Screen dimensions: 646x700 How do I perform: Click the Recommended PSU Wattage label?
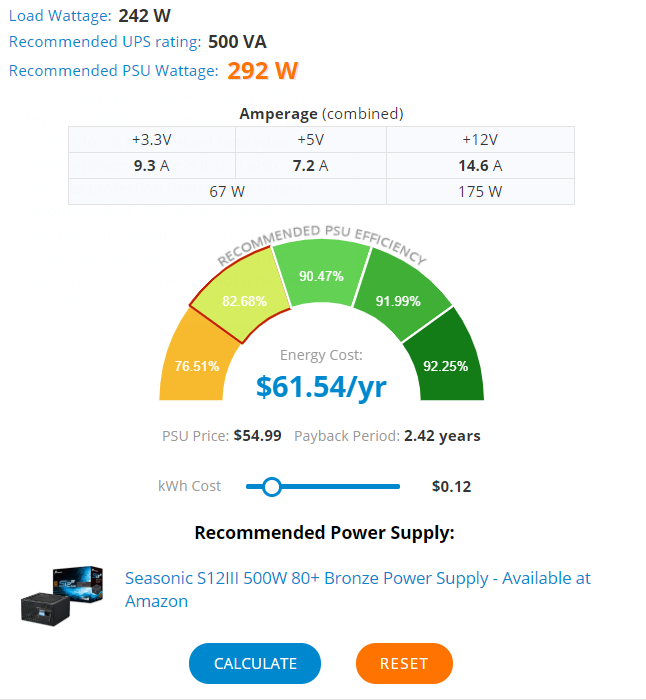tap(113, 71)
